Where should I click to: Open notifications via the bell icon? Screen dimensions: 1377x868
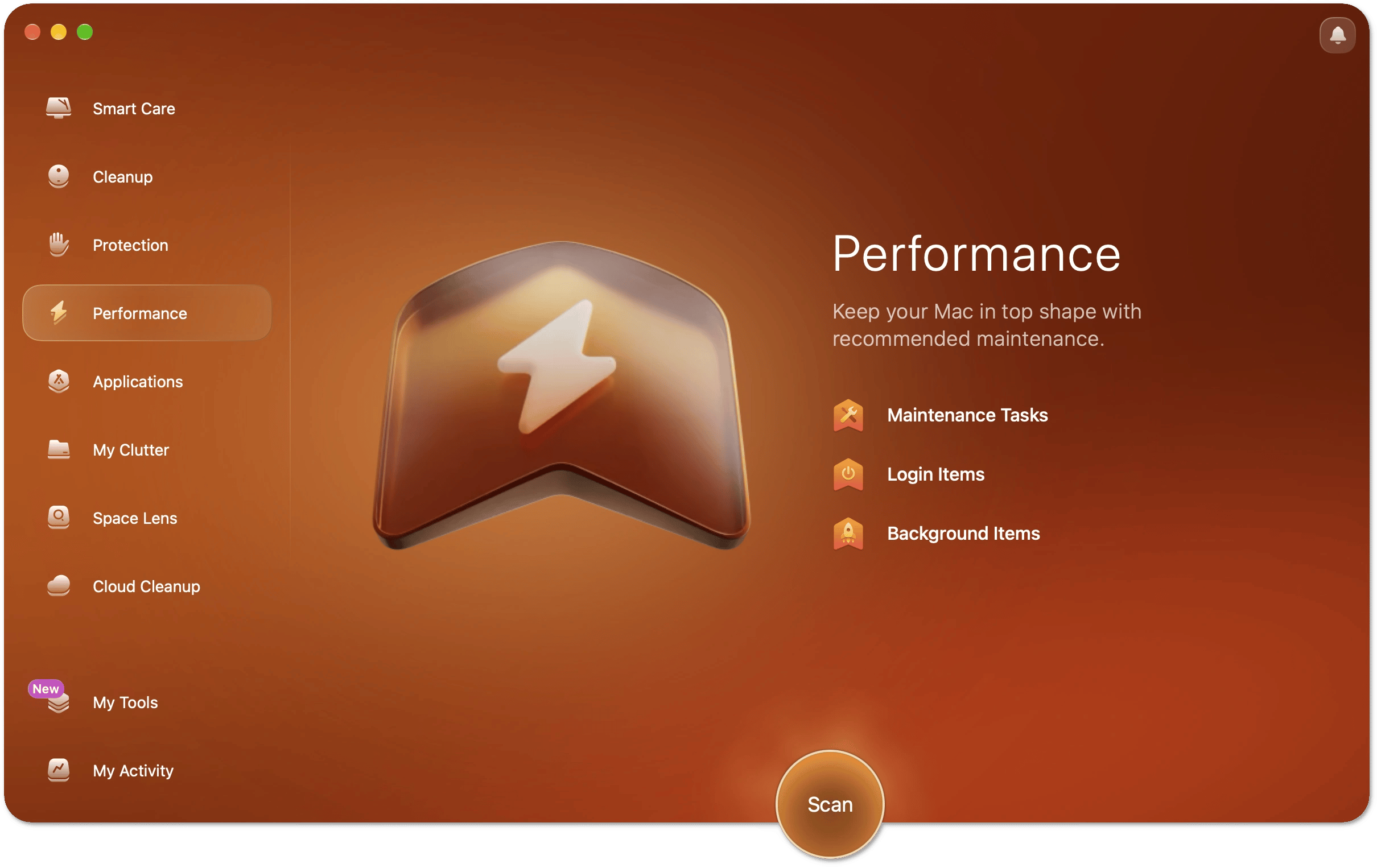tap(1337, 35)
